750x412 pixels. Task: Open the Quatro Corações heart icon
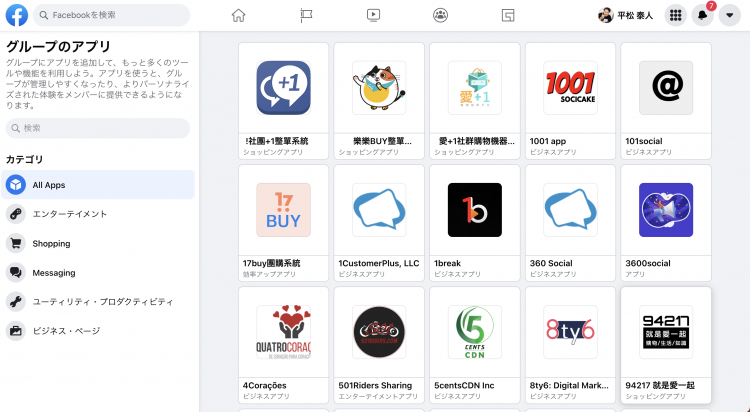[283, 332]
